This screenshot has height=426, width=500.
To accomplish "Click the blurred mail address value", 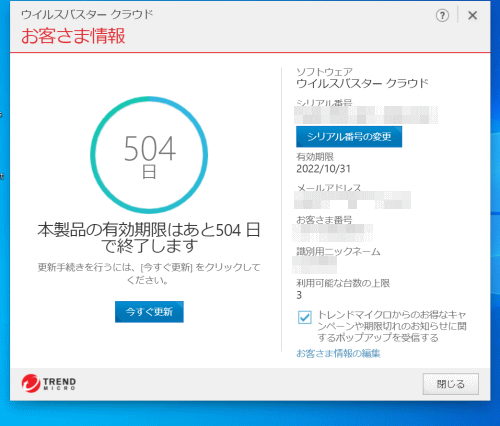I will [352, 200].
